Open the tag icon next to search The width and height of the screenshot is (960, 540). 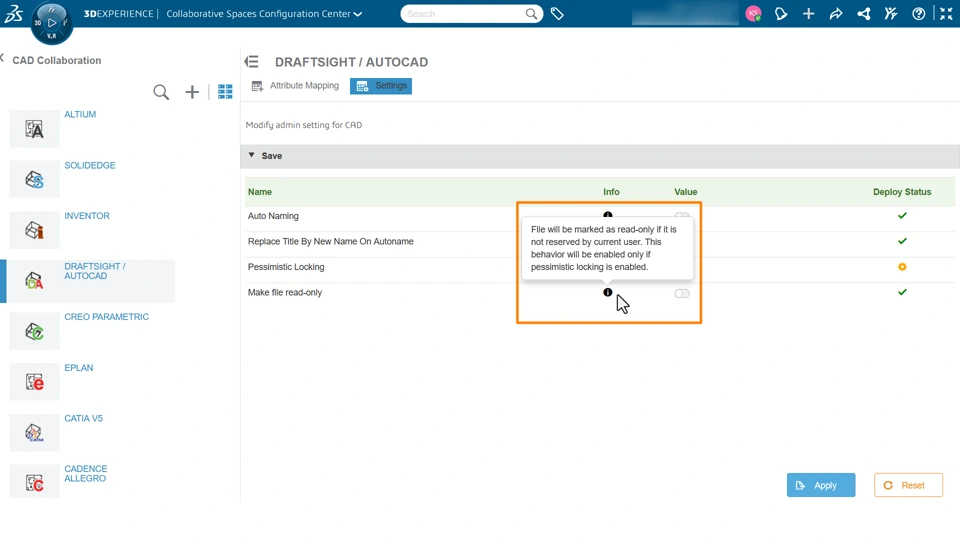click(x=557, y=13)
